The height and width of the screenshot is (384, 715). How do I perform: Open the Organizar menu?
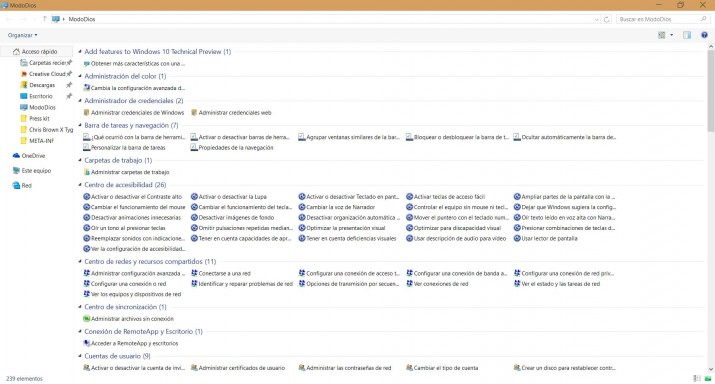pos(22,35)
